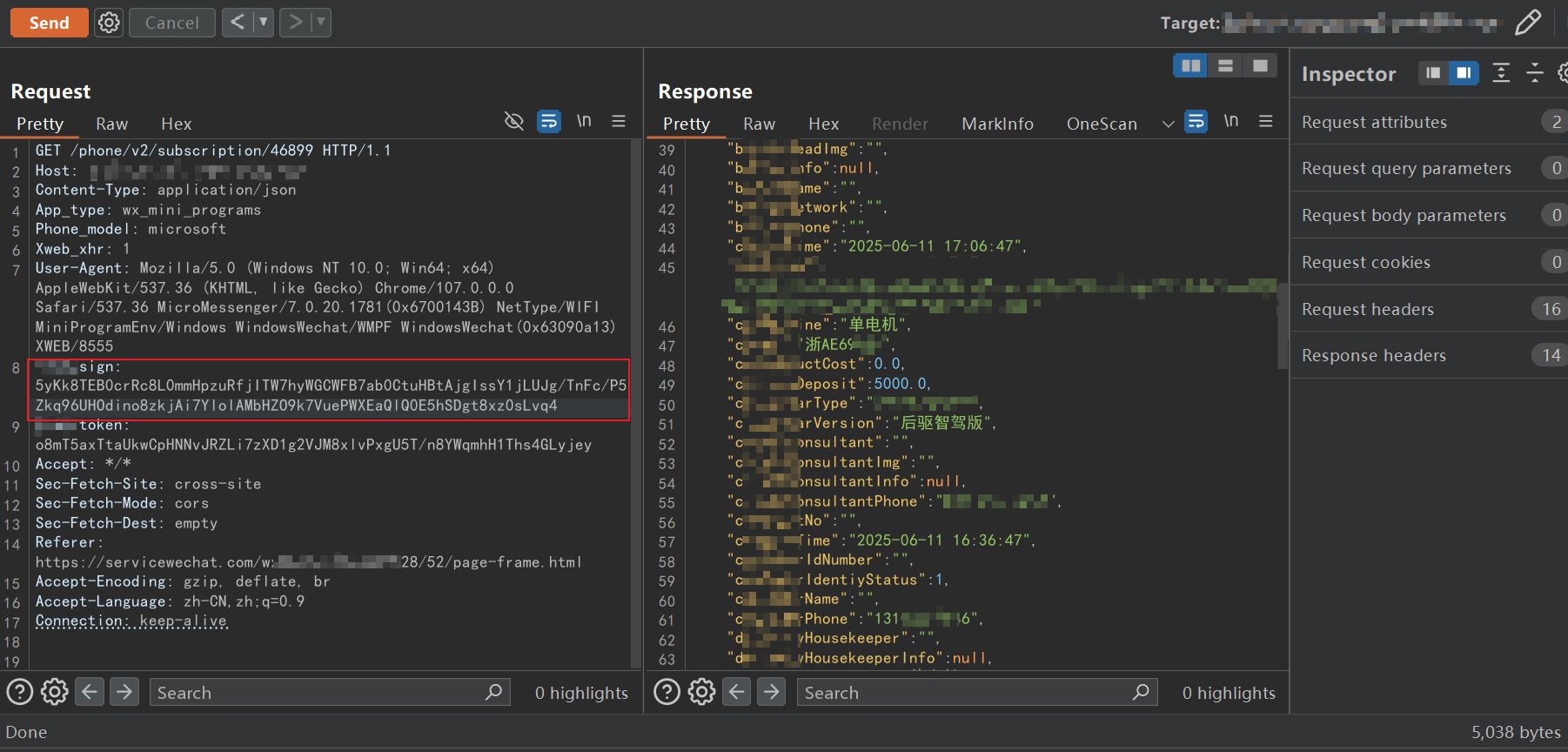The image size is (1568, 752).
Task: Select top-bottom stacked layout view
Action: click(1225, 65)
